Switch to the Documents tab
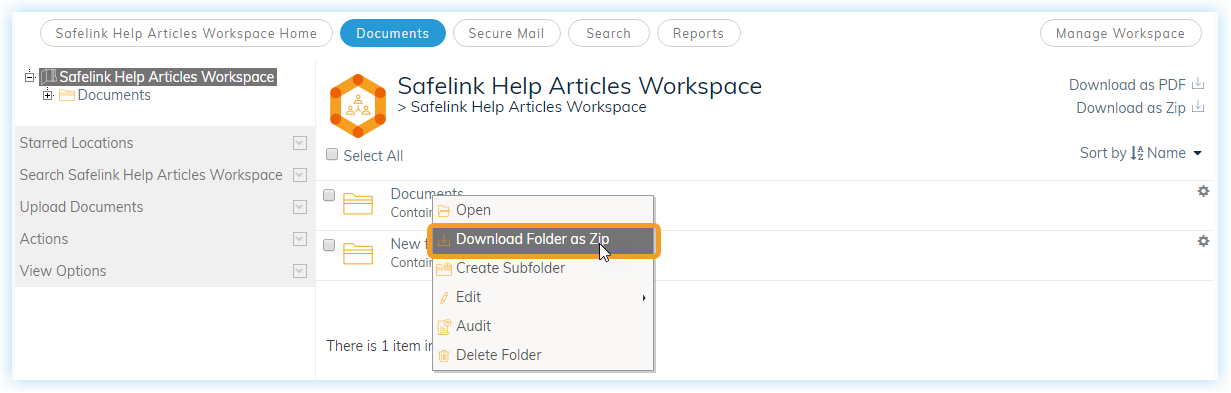The image size is (1231, 393). tap(393, 33)
